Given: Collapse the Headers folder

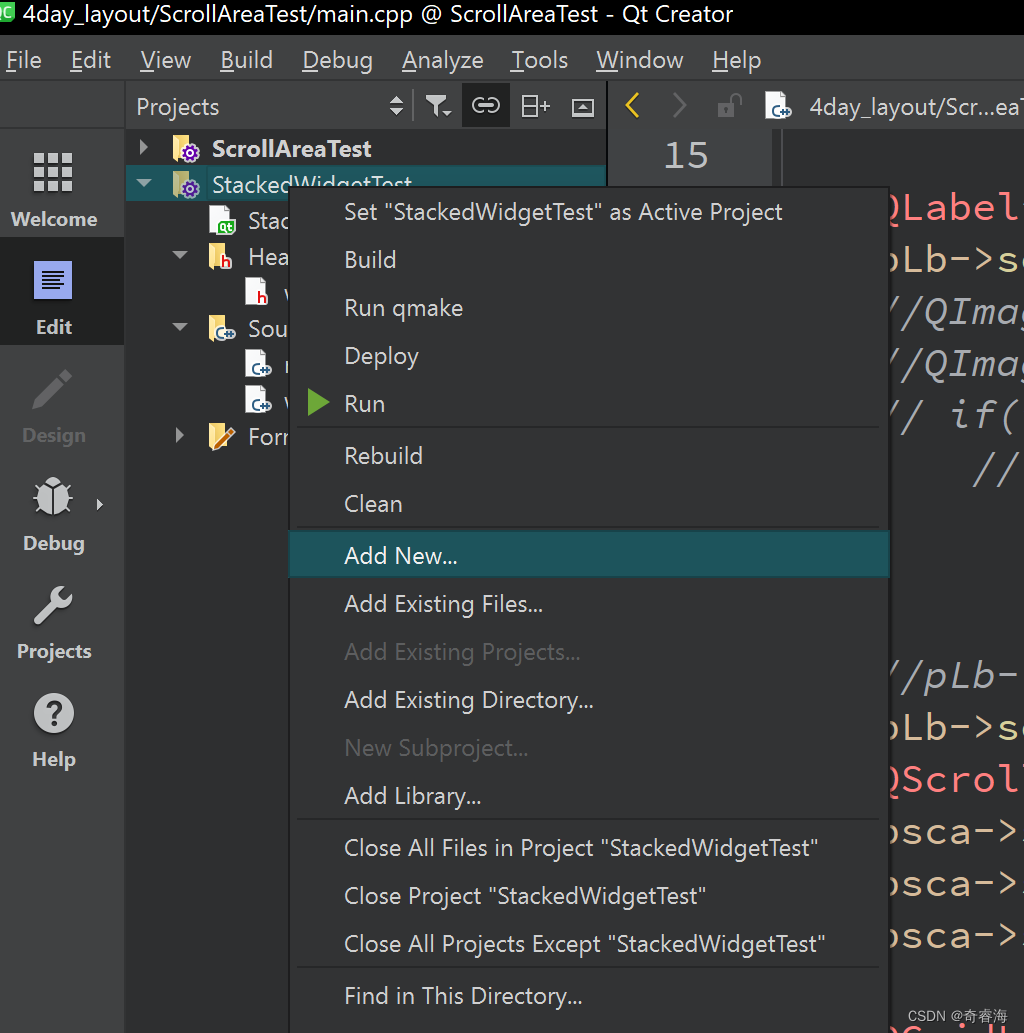Looking at the screenshot, I should tap(179, 255).
